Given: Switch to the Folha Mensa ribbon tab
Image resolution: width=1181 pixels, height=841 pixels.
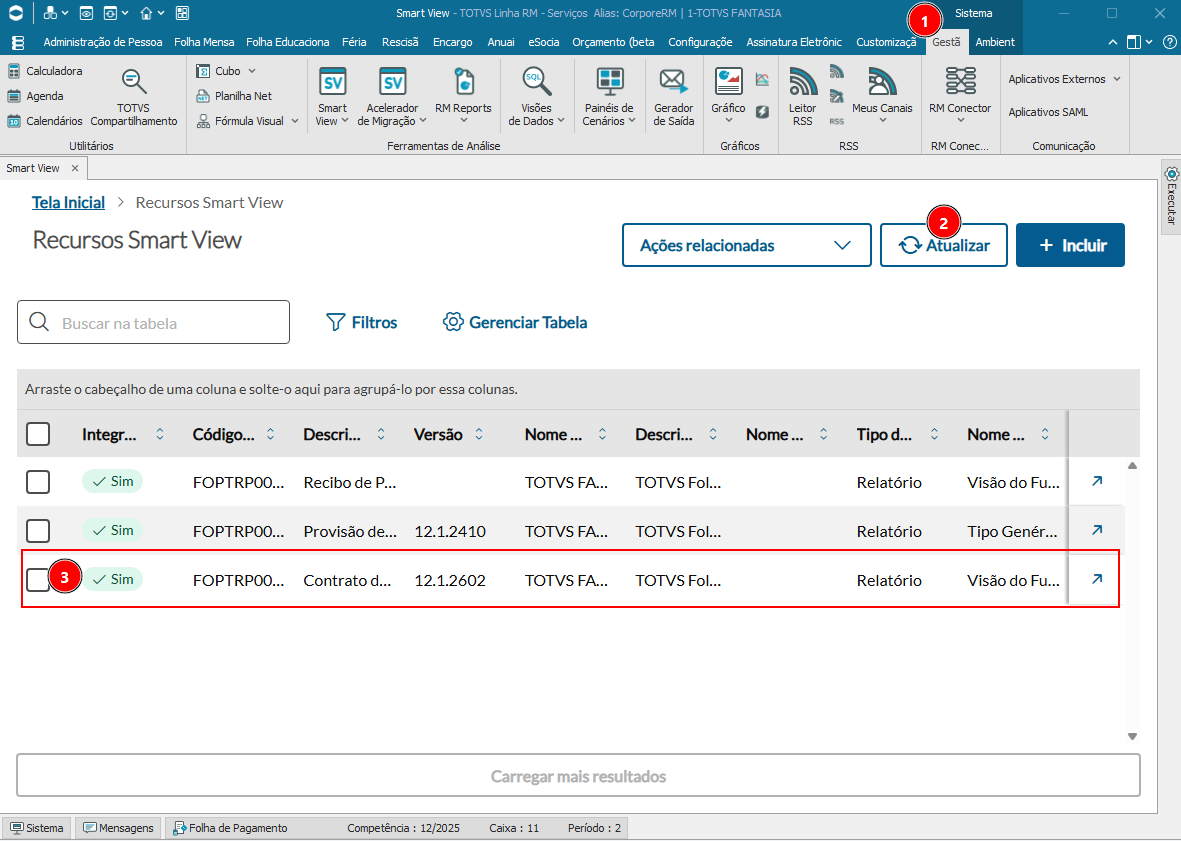Looking at the screenshot, I should (x=204, y=42).
